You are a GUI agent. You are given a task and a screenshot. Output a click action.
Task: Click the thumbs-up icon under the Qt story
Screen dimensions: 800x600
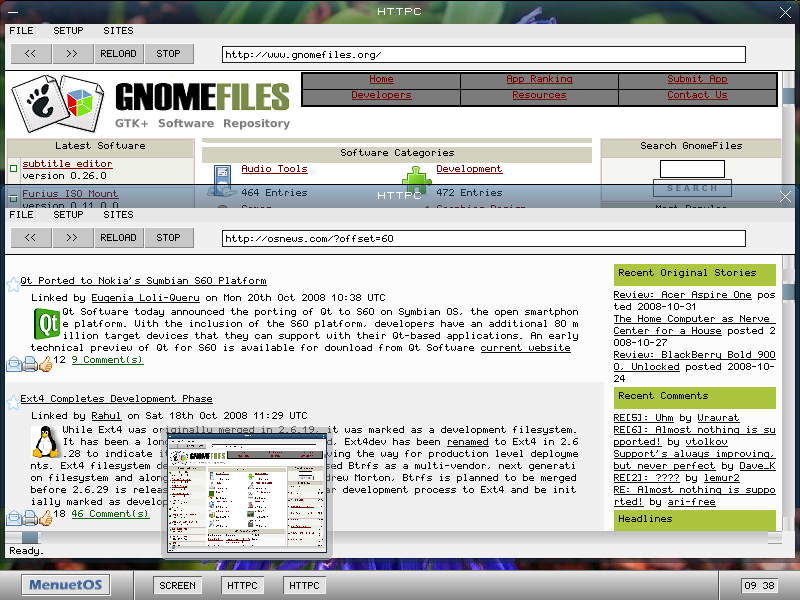[45, 364]
